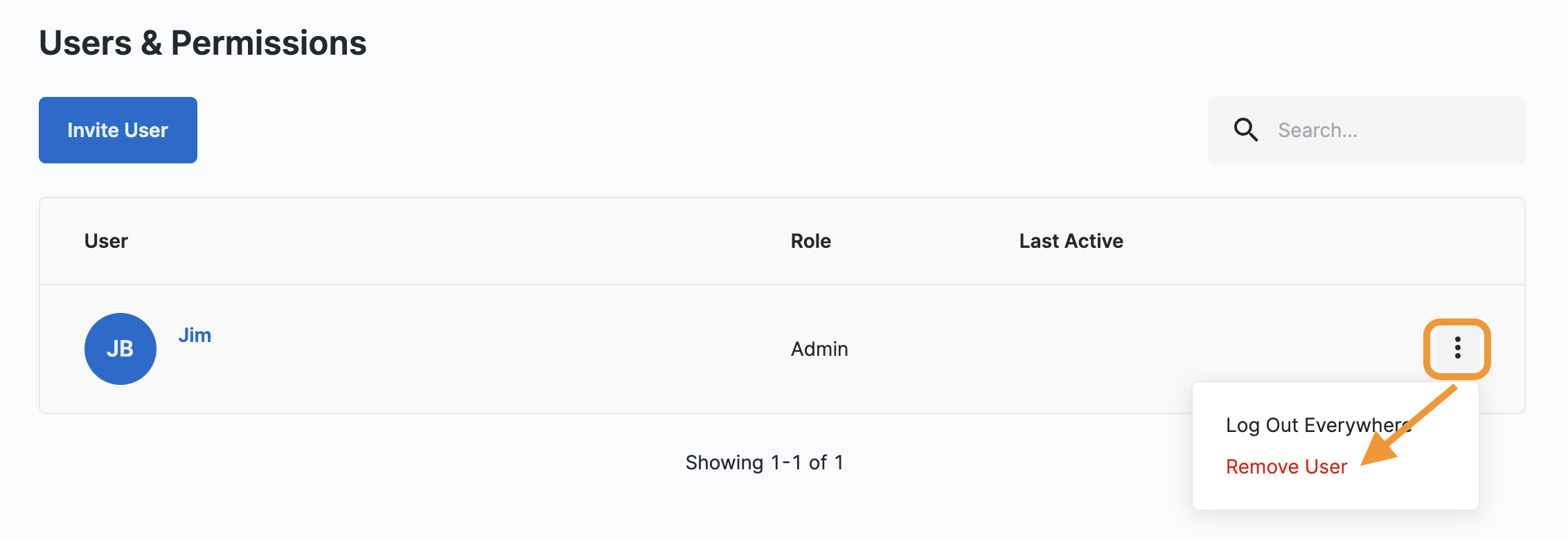Click the JB avatar circle
The height and width of the screenshot is (540, 1568).
tap(121, 349)
